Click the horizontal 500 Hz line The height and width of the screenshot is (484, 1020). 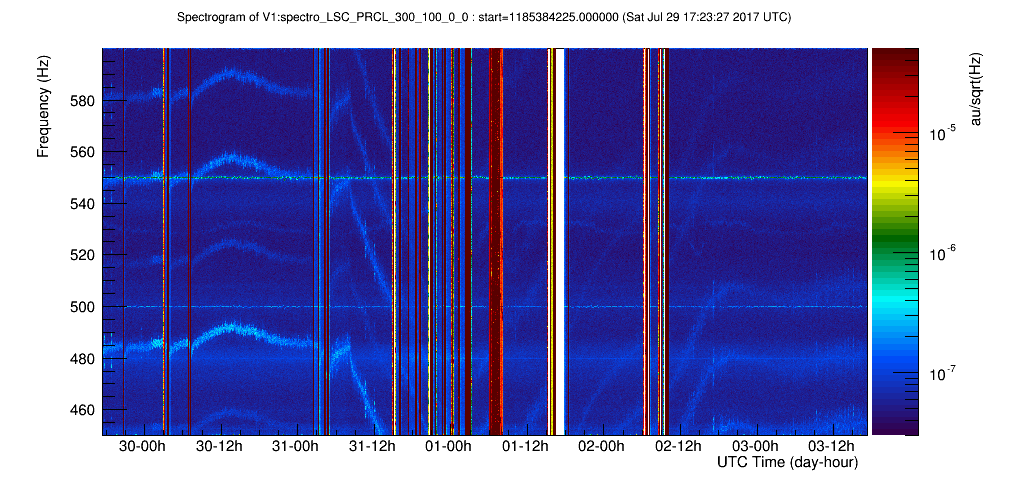click(485, 306)
